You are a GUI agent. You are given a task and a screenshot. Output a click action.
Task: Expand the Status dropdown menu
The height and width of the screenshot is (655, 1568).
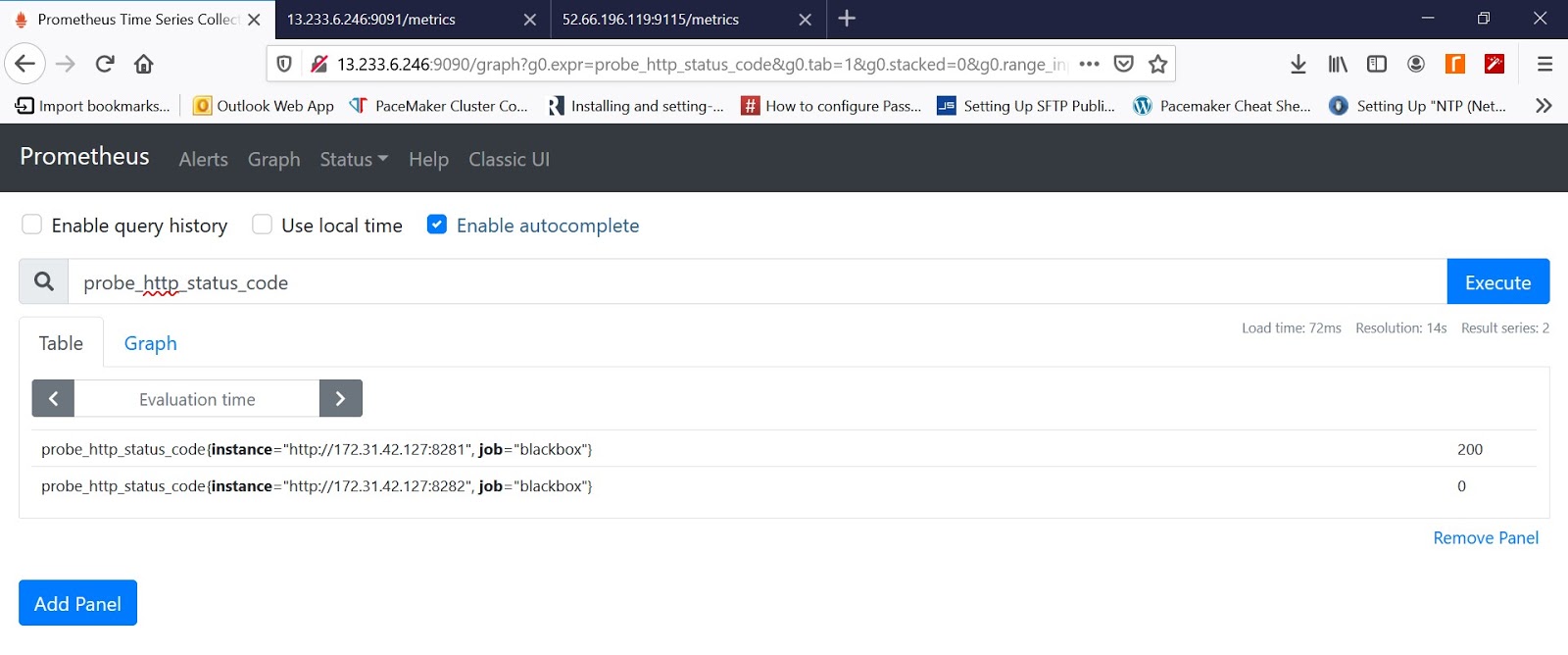click(x=354, y=159)
